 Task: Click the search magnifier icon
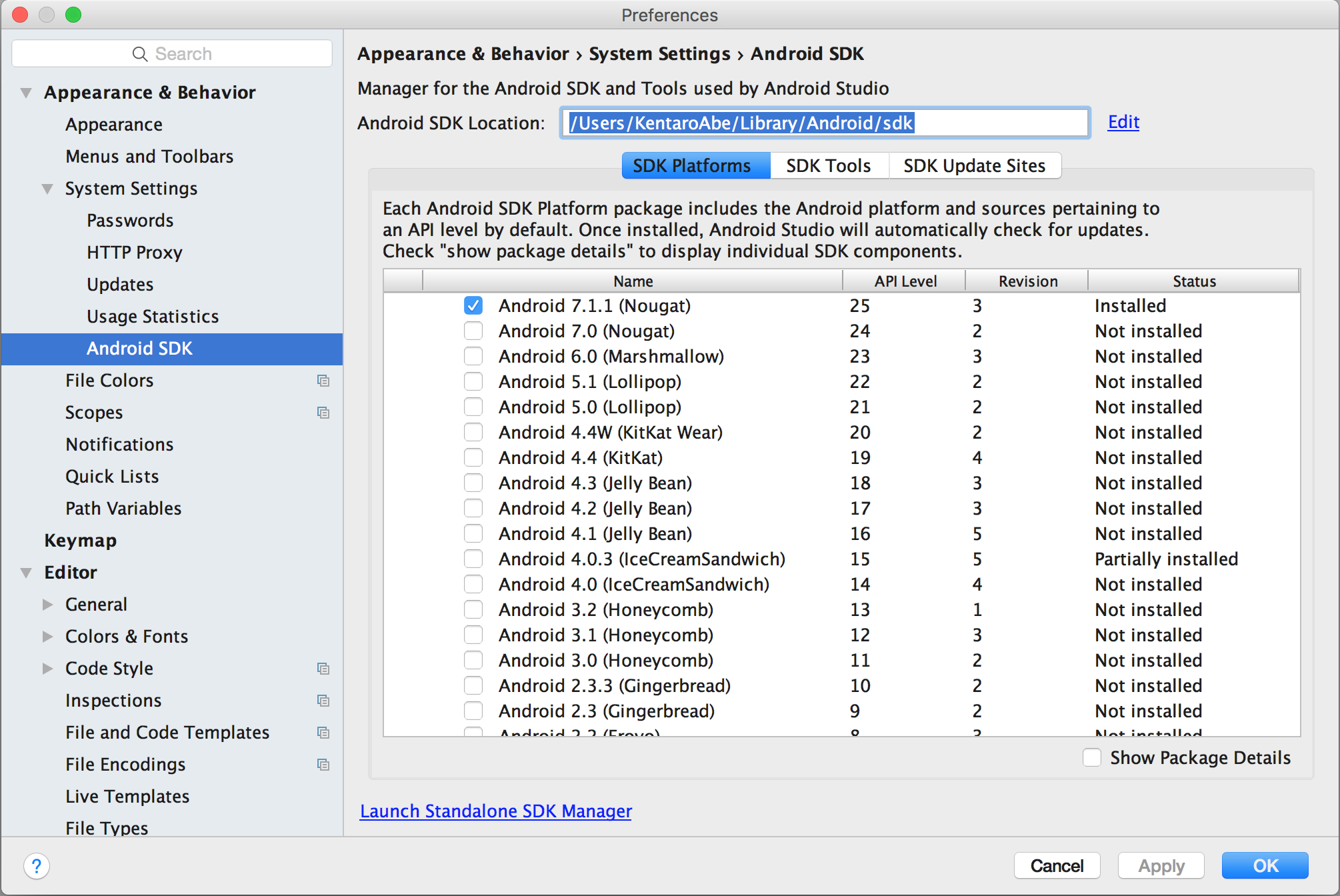pos(140,54)
